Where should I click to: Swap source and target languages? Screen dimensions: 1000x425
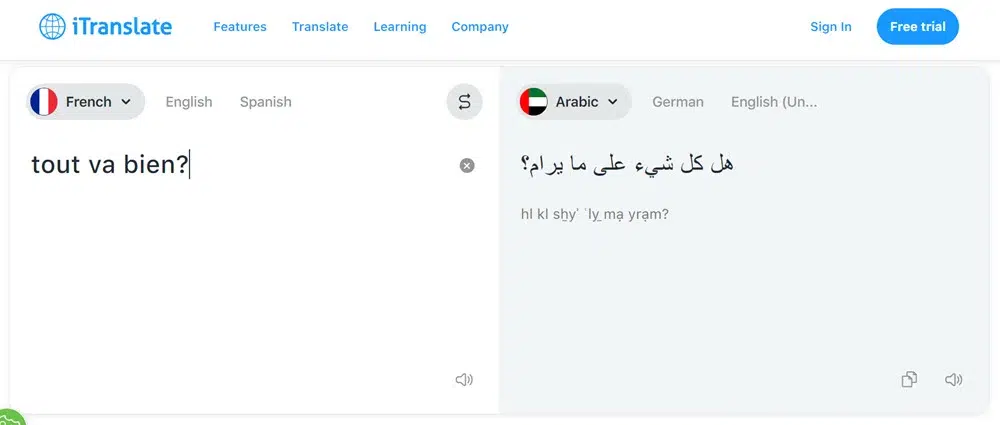coord(464,101)
